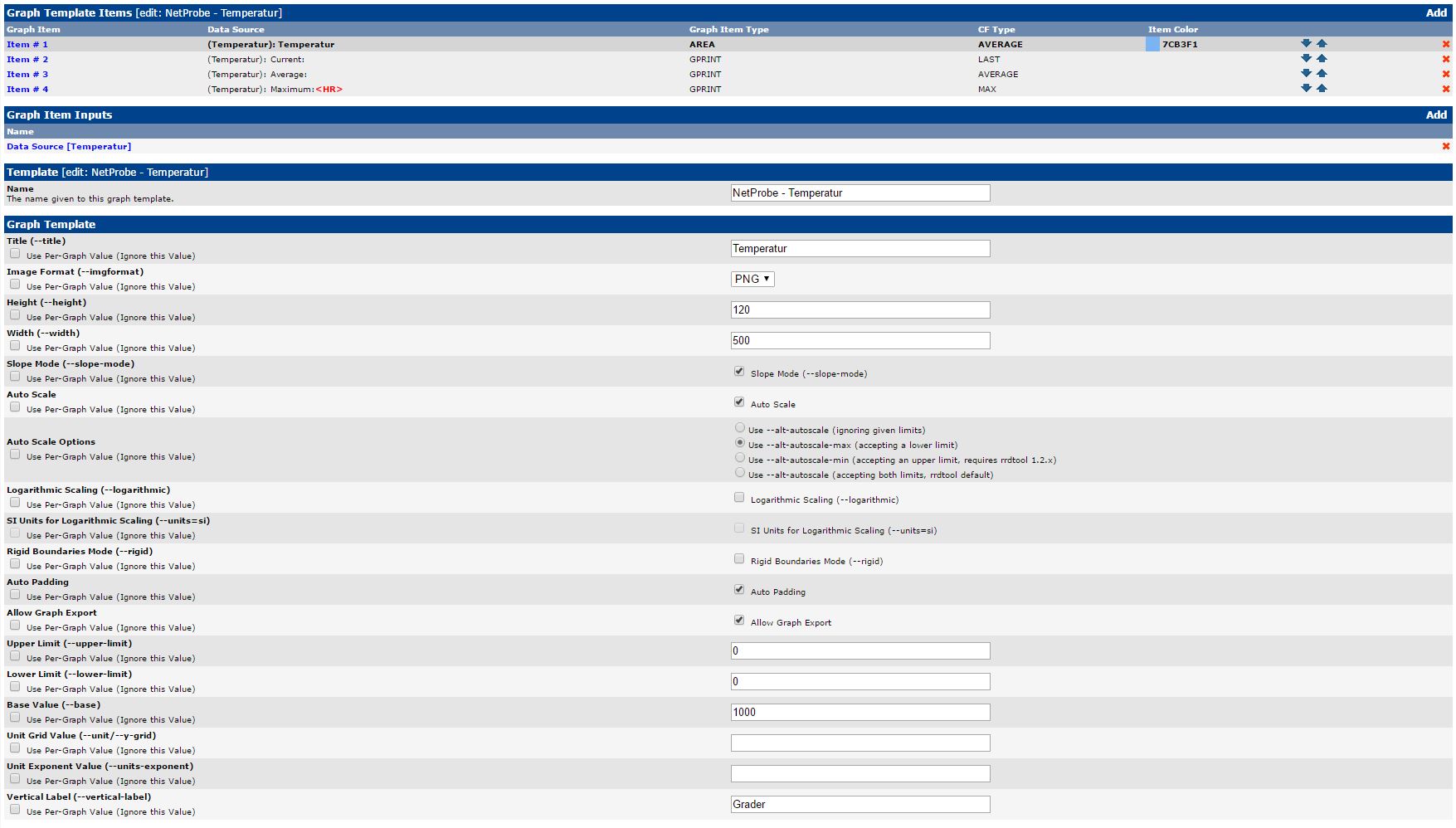The image size is (1456, 828).
Task: Select --alt-autoscale-min accepting upper limit radio
Action: 740,458
